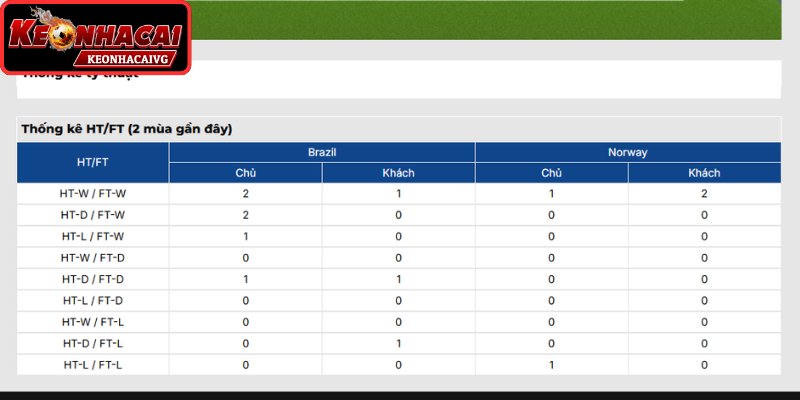Select the 'HT-L / FT-L' row label
The height and width of the screenshot is (400, 800).
pyautogui.click(x=93, y=365)
